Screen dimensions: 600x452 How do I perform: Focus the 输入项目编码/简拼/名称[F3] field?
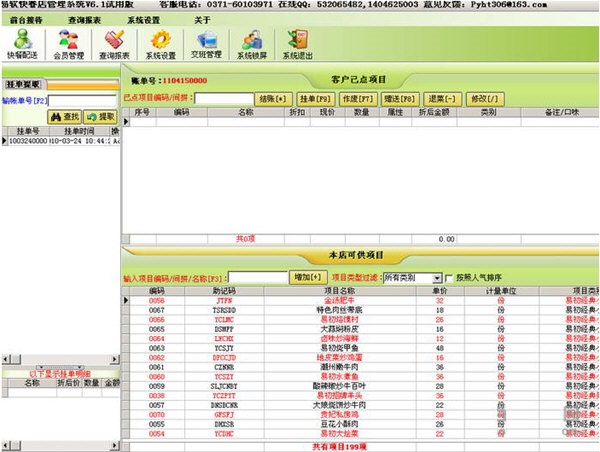tap(258, 277)
